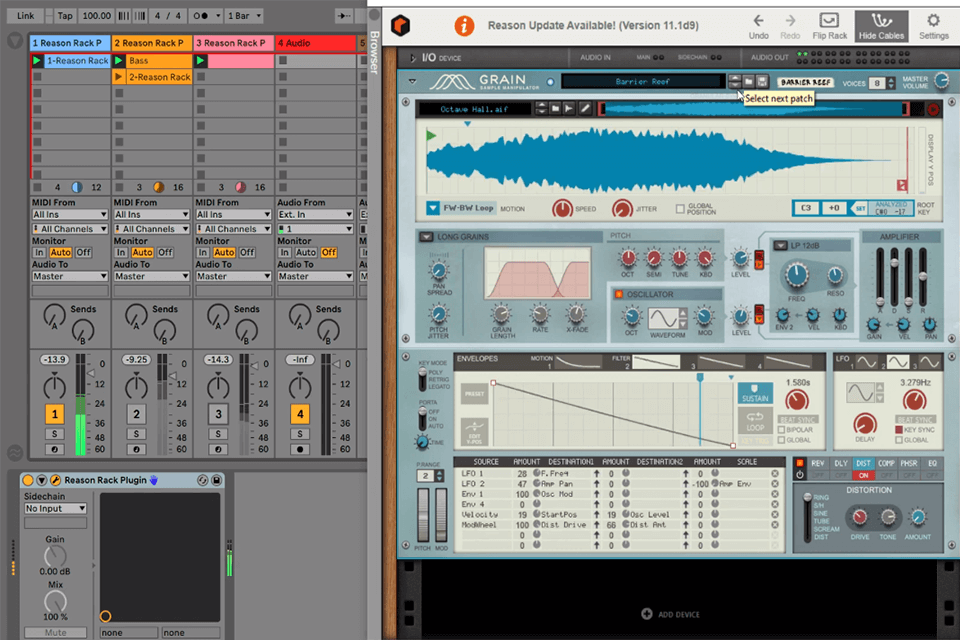Open the LP 12dB filter type dropdown
960x640 pixels.
tap(780, 246)
